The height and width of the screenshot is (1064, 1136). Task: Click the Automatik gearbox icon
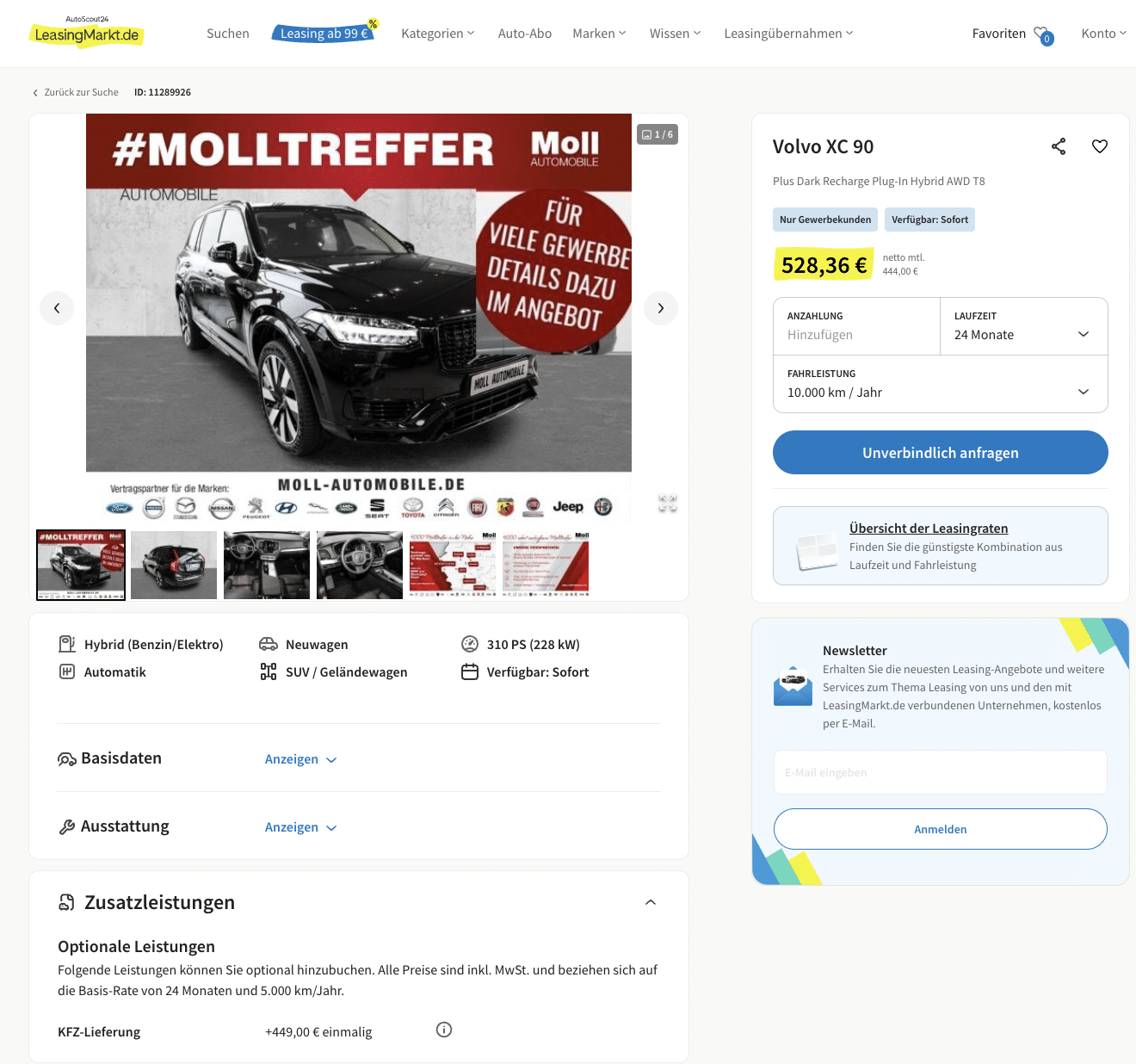click(67, 671)
